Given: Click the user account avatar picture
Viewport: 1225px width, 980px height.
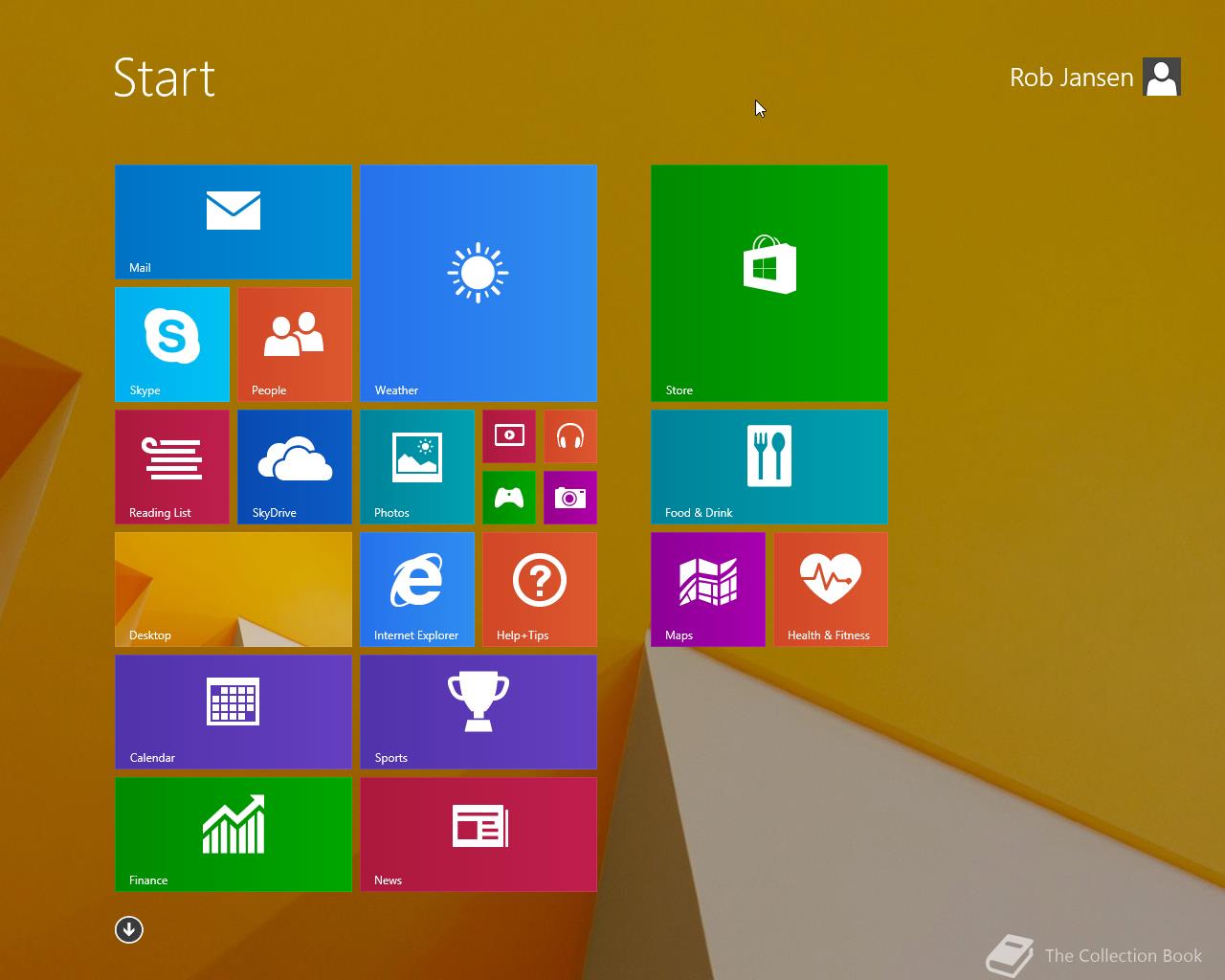Looking at the screenshot, I should click(1162, 78).
